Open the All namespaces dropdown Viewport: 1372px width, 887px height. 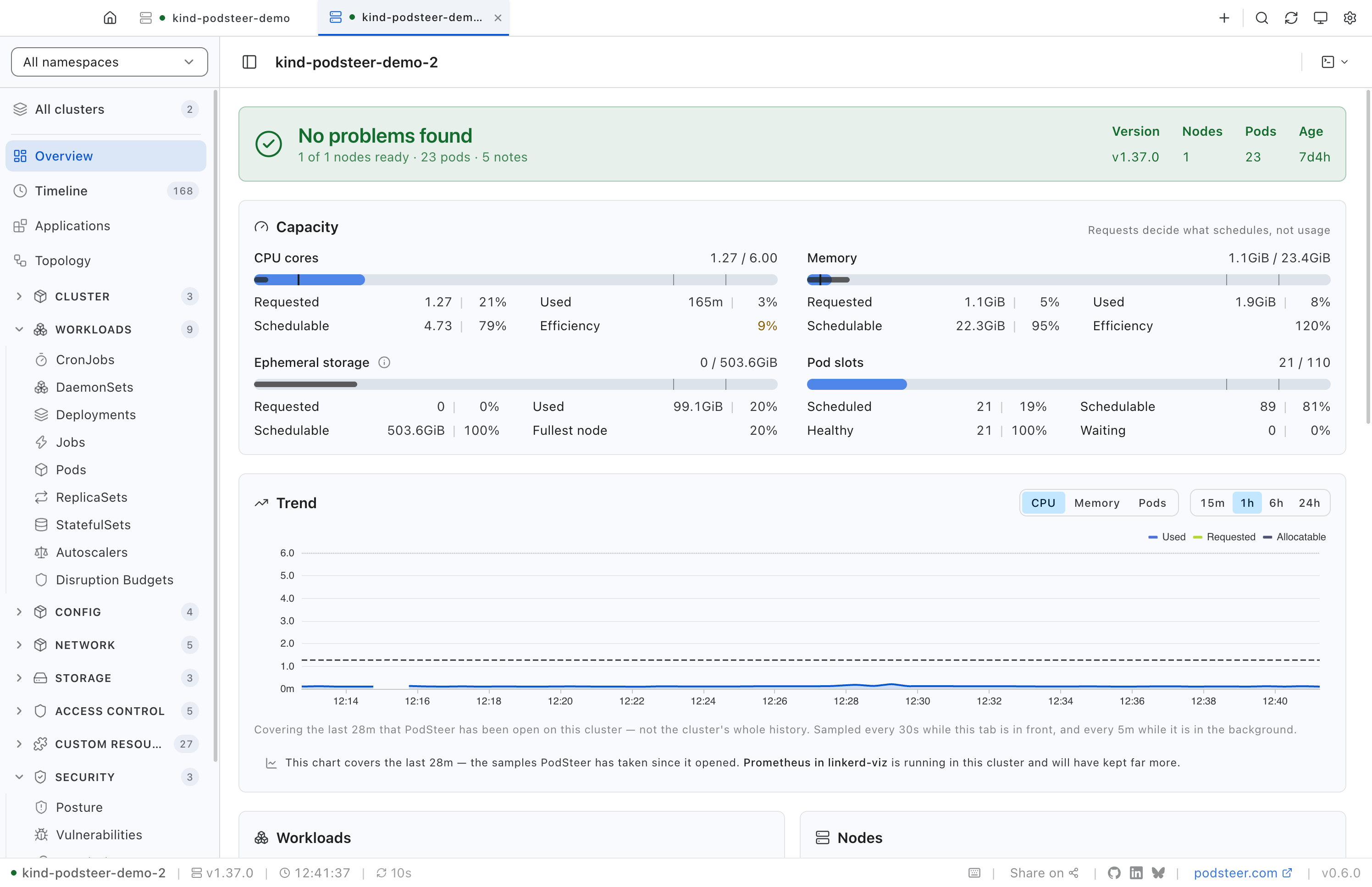pyautogui.click(x=110, y=61)
